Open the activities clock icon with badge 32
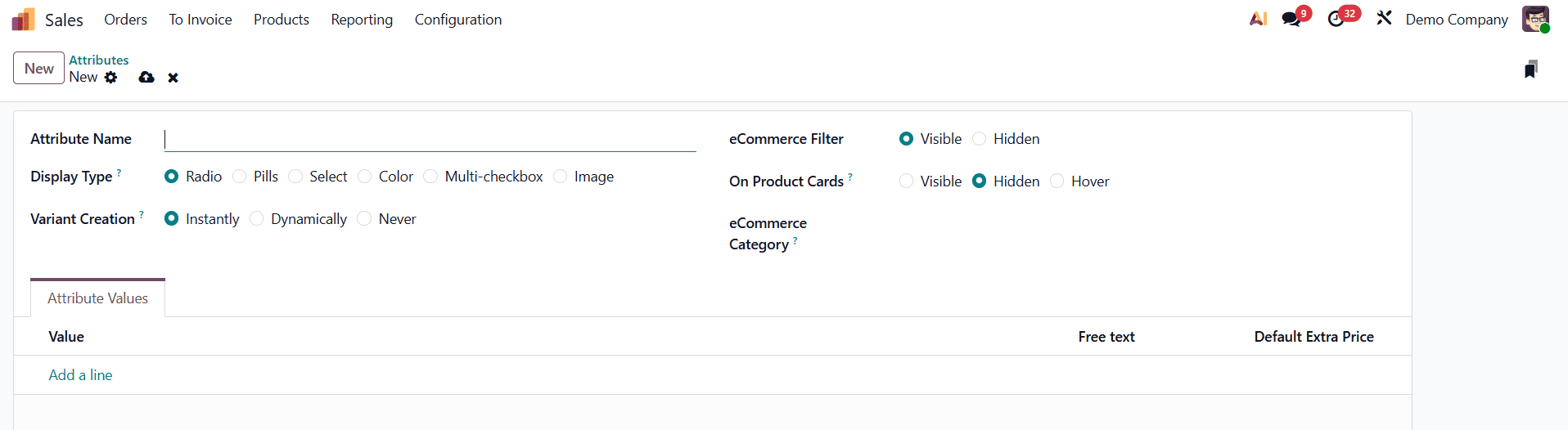The width and height of the screenshot is (1568, 430). pyautogui.click(x=1336, y=19)
